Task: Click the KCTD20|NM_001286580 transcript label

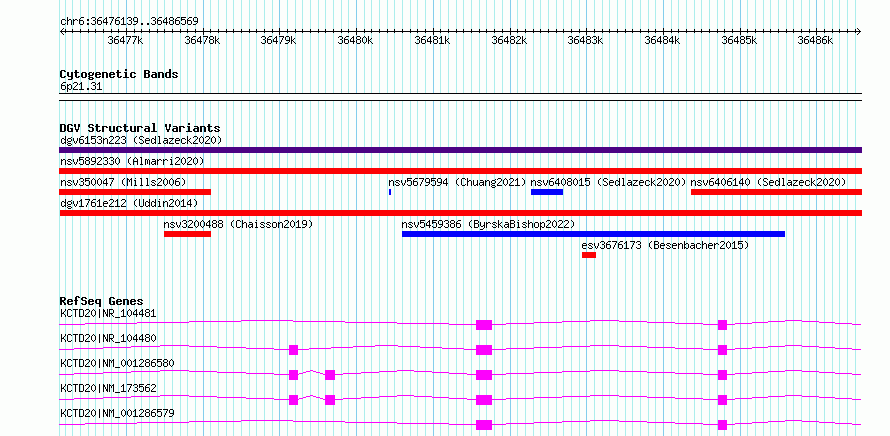Action: (117, 363)
